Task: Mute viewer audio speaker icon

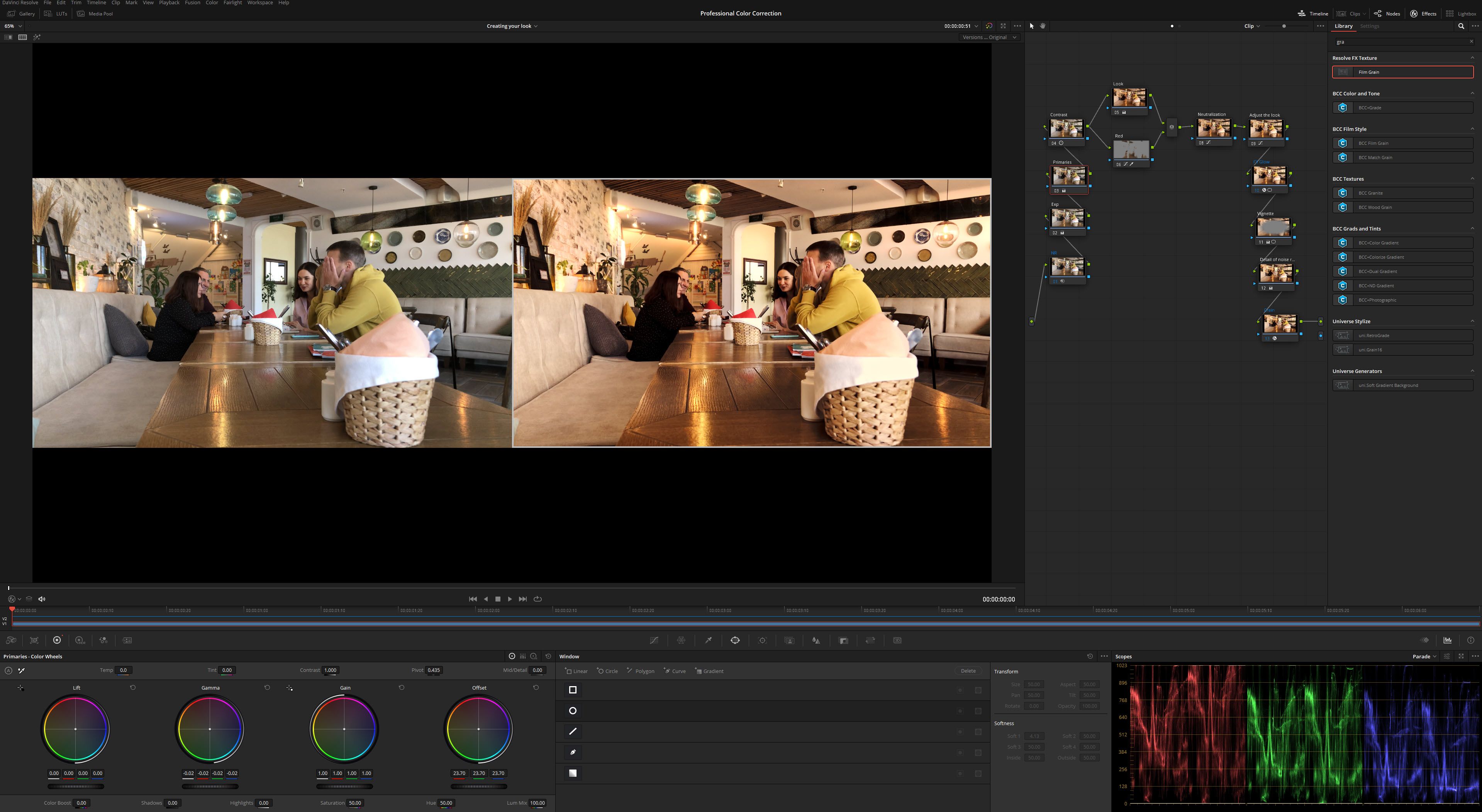Action: tap(41, 598)
